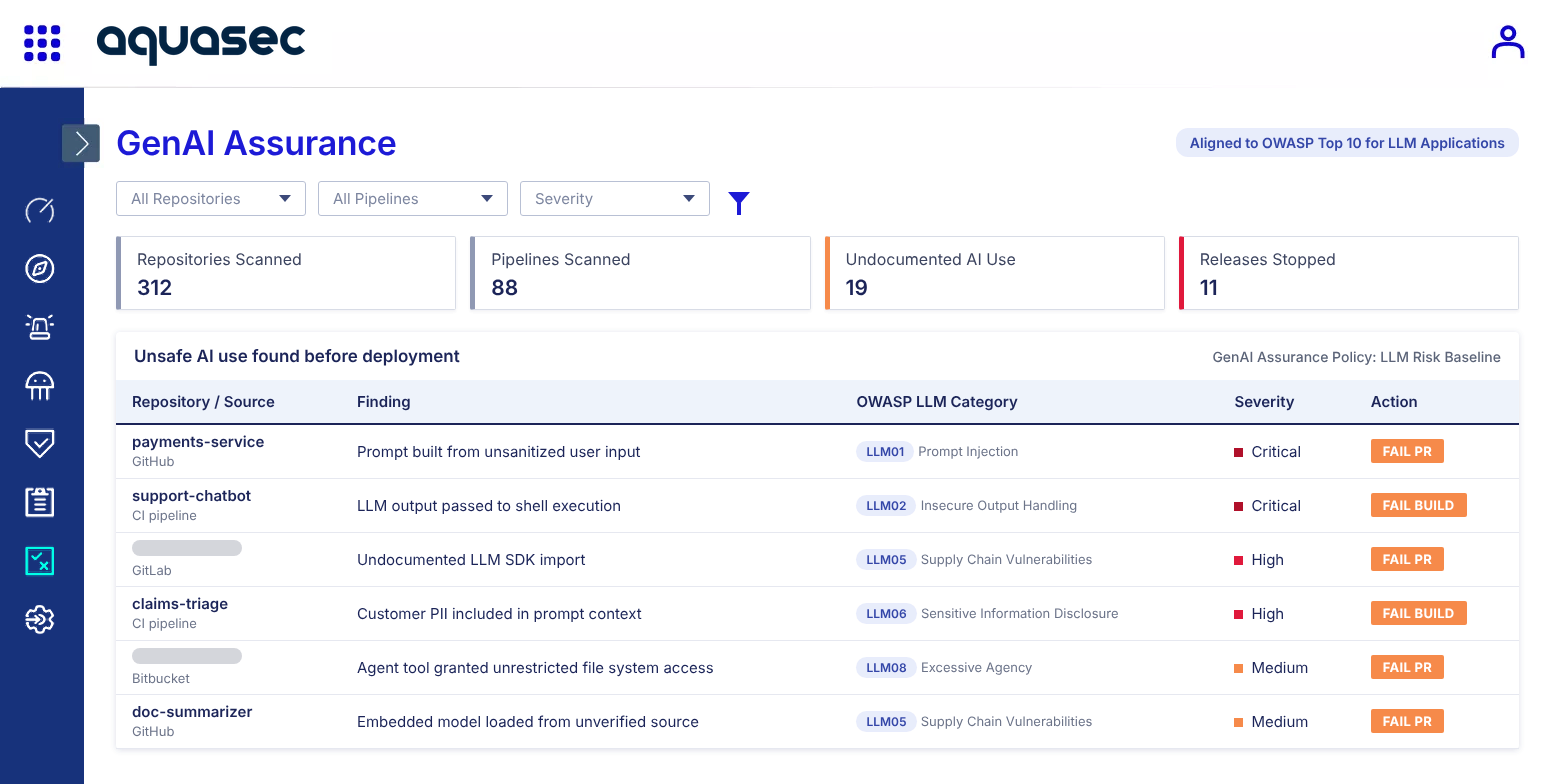
Task: Click FAIL BUILD for claims-triage
Action: [1418, 613]
